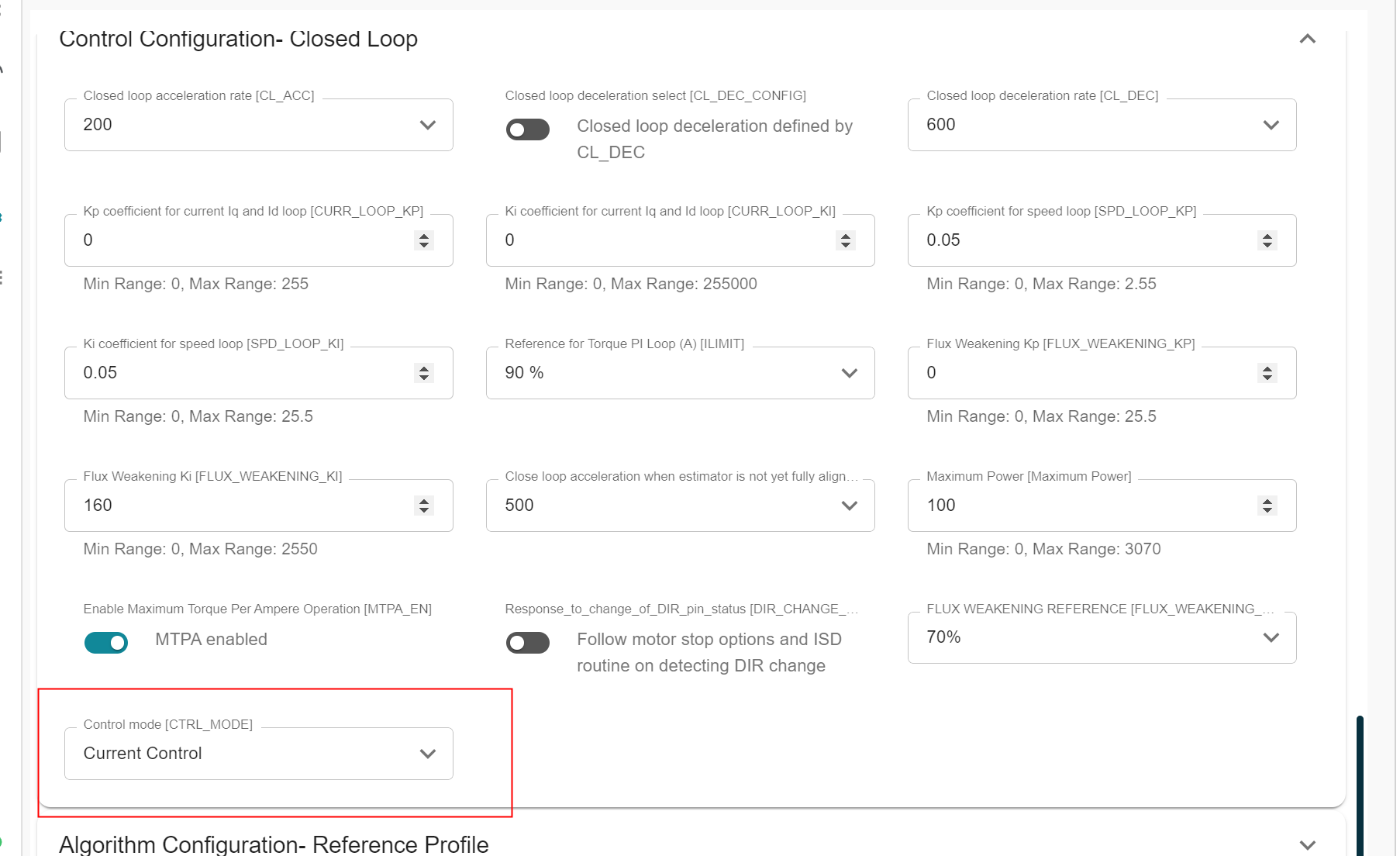Click the CURR_LOOP_KI stepper arrows
The height and width of the screenshot is (856, 1400).
pyautogui.click(x=846, y=240)
